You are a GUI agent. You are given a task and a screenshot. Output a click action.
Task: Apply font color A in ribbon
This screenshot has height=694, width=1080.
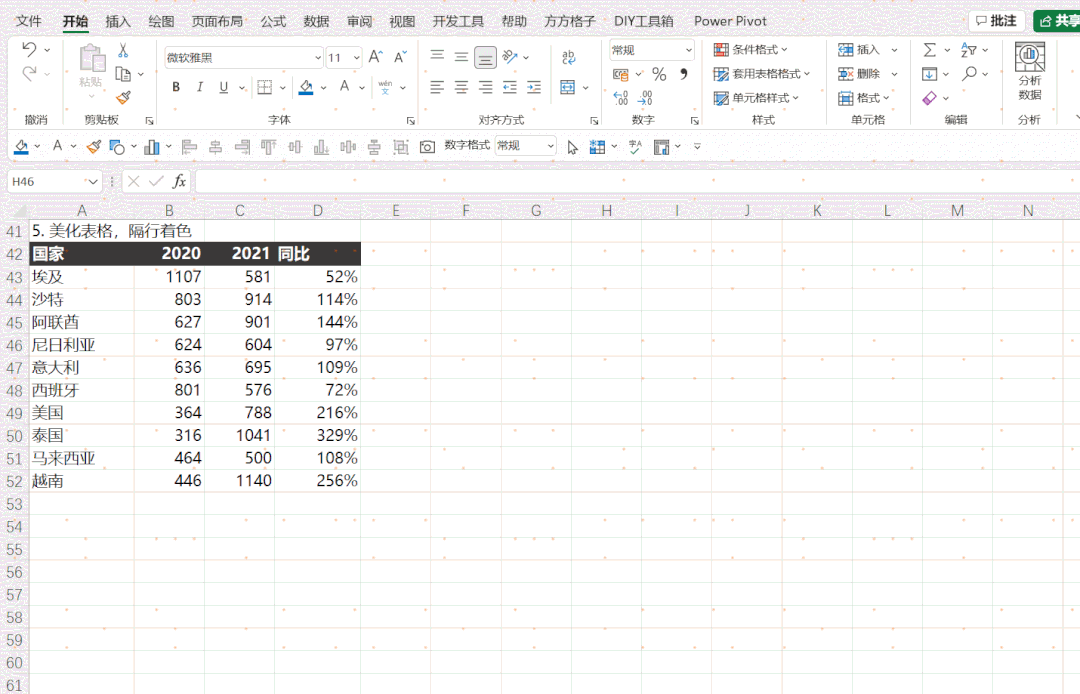(x=344, y=87)
